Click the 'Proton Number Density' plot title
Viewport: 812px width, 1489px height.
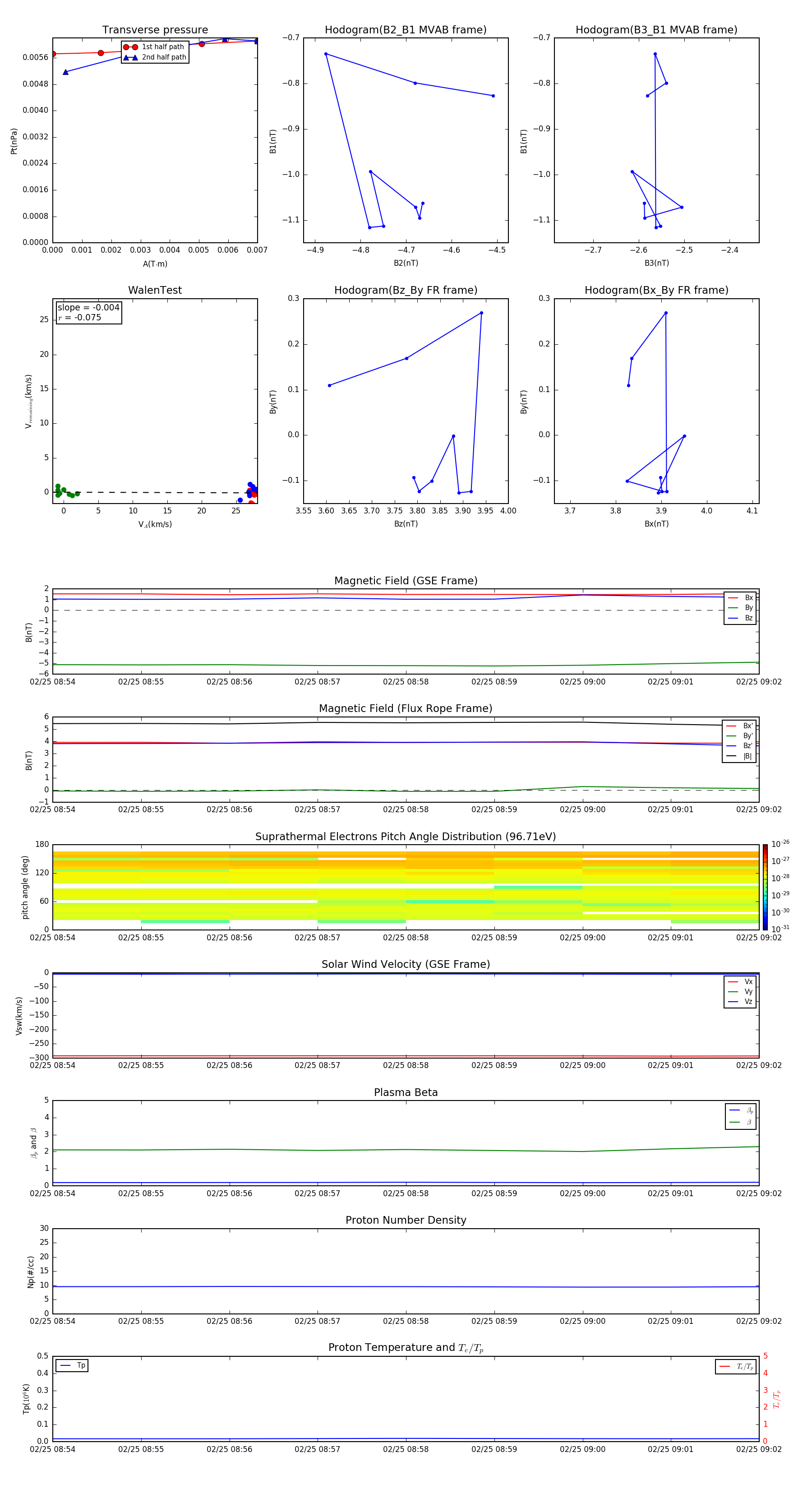click(406, 1220)
